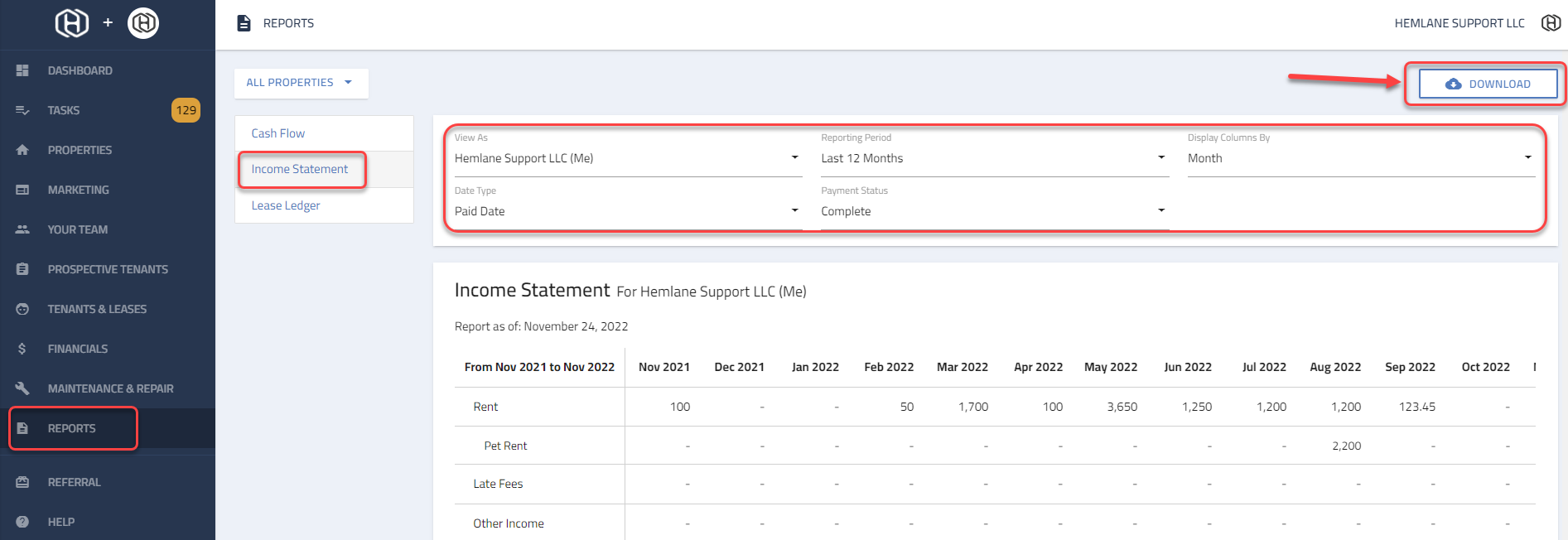Select the Oct 2022 column header
Image resolution: width=1568 pixels, height=540 pixels.
1486,367
